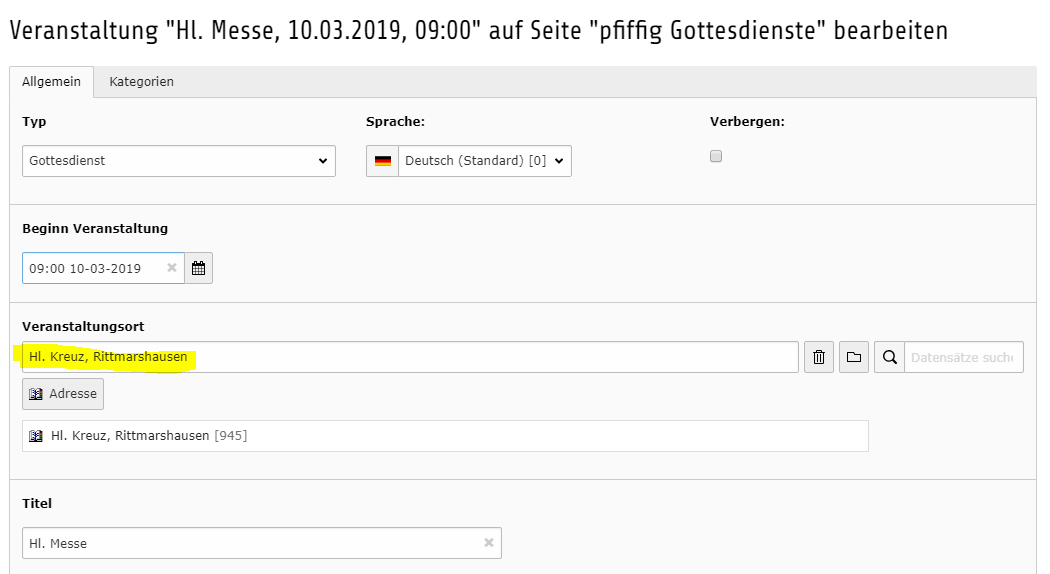
Task: Click the German flag language icon
Action: click(383, 161)
